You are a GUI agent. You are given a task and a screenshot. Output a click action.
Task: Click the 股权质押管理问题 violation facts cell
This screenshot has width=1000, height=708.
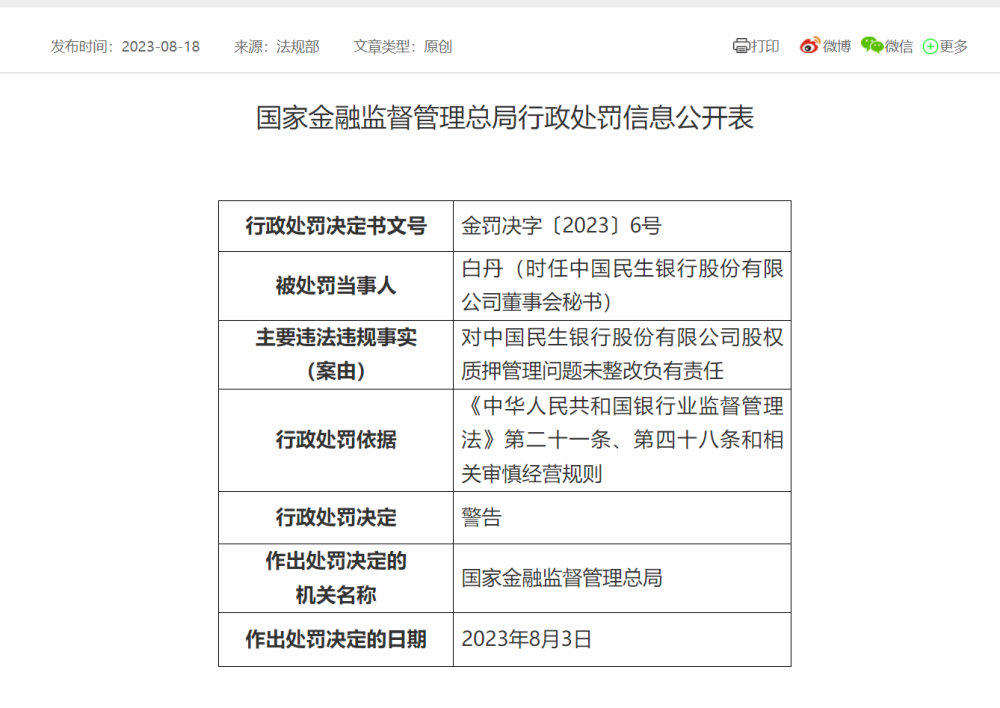[x=621, y=354]
